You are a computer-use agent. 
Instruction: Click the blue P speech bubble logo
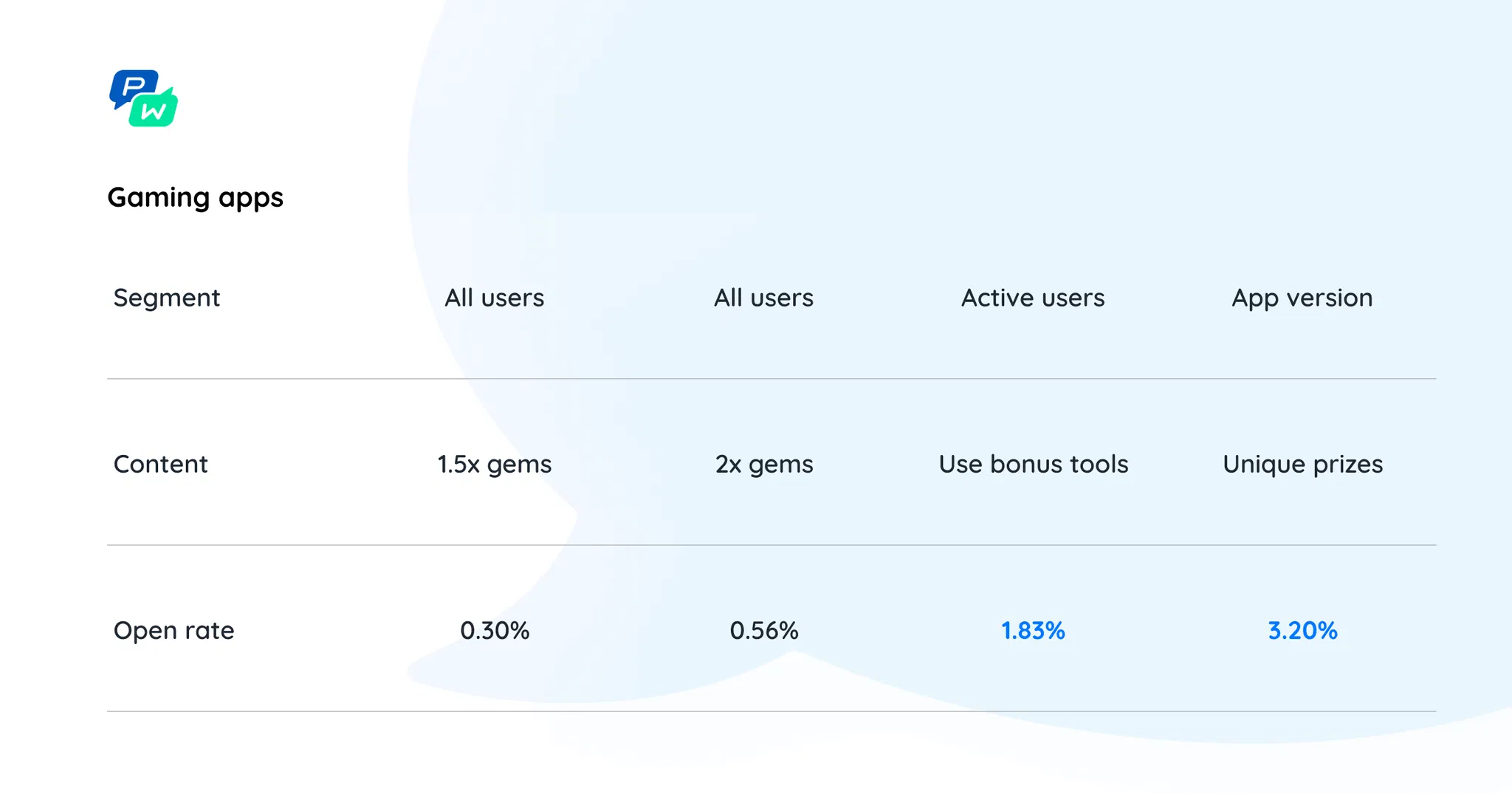coord(131,86)
